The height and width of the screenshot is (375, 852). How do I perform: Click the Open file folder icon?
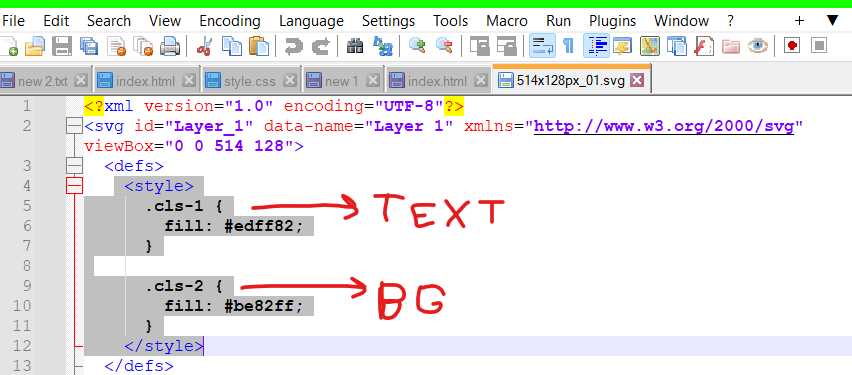35,46
